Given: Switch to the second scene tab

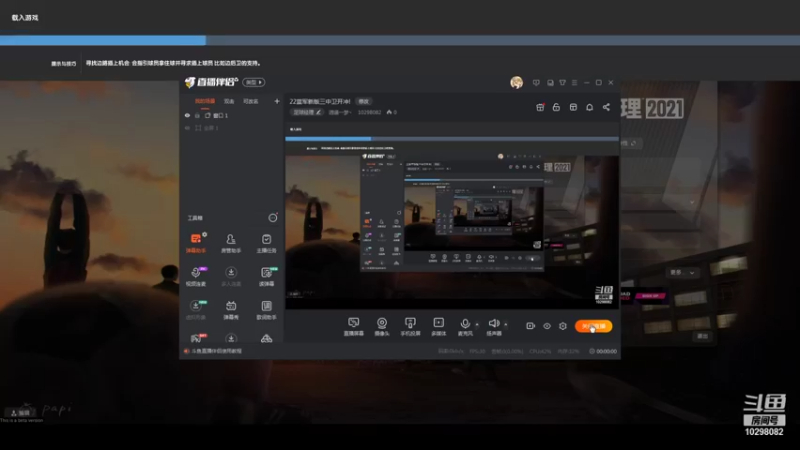Looking at the screenshot, I should [x=229, y=102].
